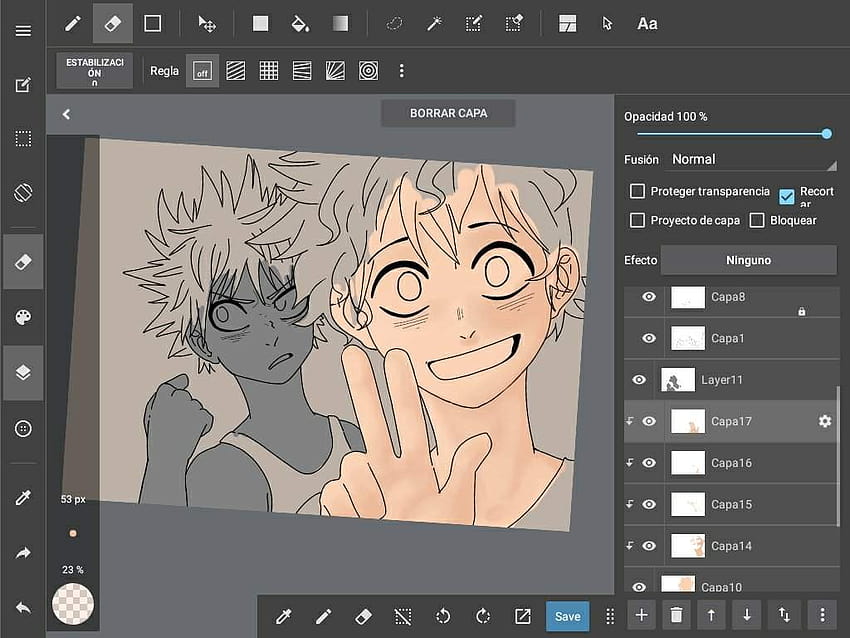The height and width of the screenshot is (638, 850).
Task: Tap the undo arrow in left sidebar
Action: click(x=23, y=608)
